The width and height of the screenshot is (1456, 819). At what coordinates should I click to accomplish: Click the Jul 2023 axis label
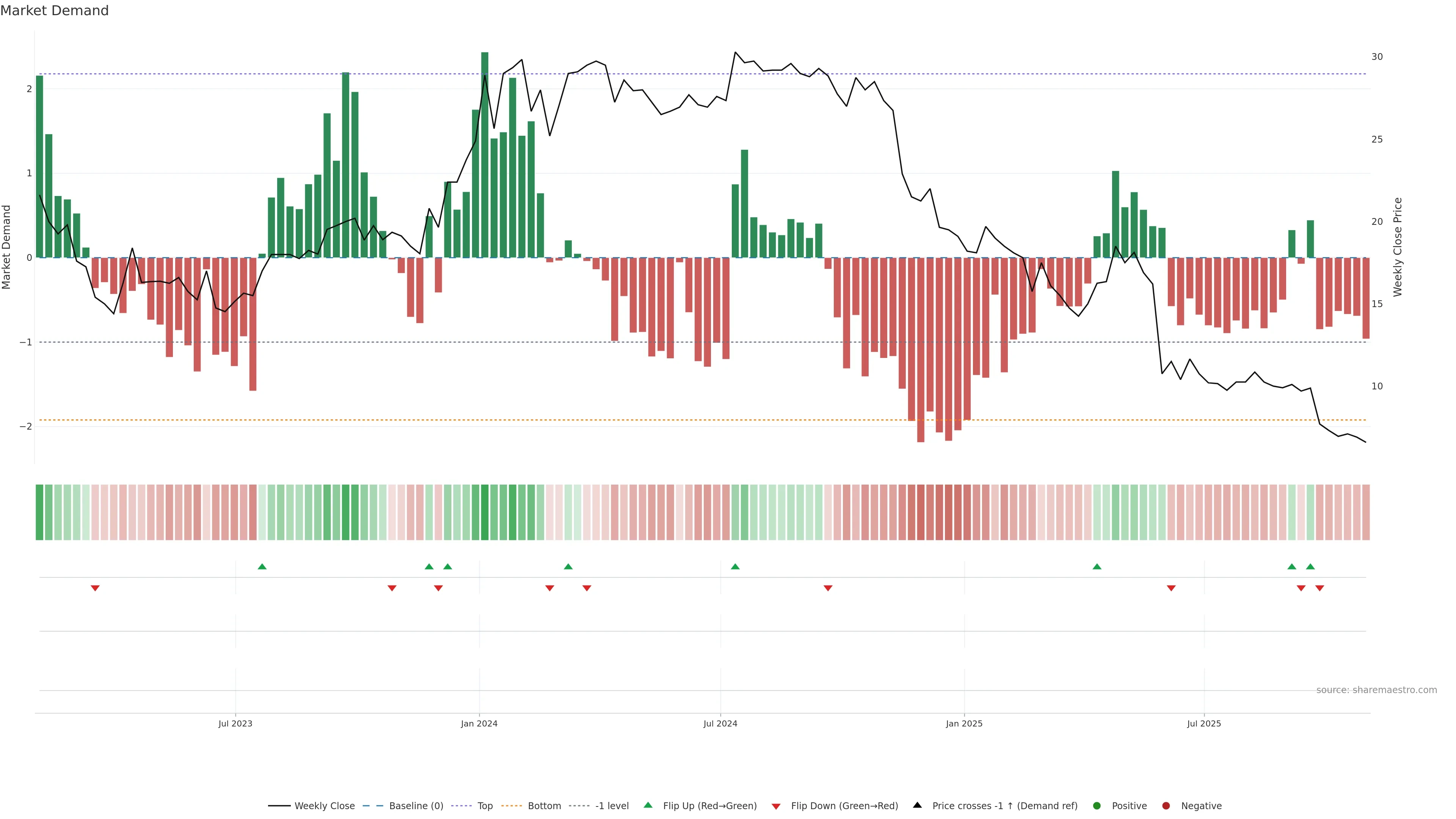pos(235,723)
